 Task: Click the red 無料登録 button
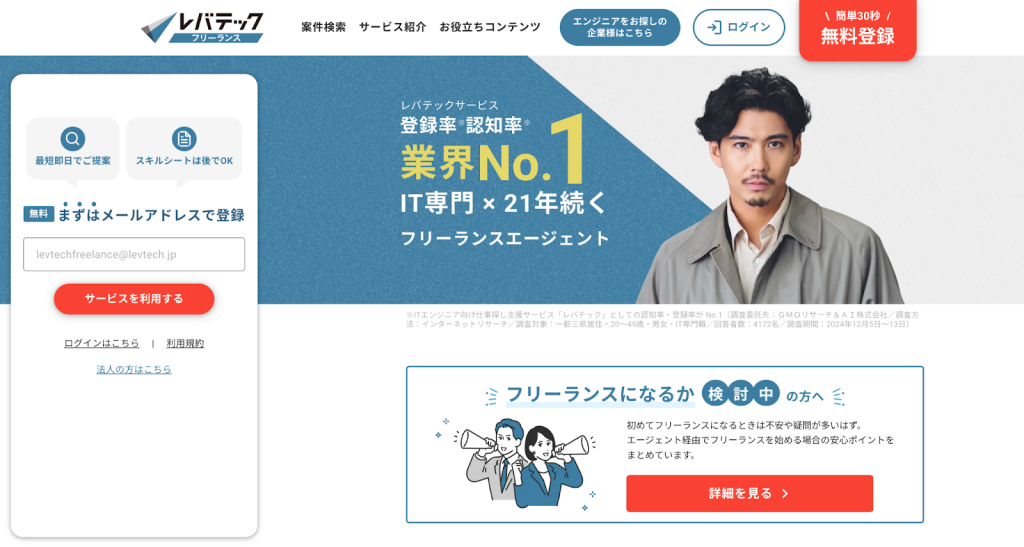pyautogui.click(x=857, y=29)
